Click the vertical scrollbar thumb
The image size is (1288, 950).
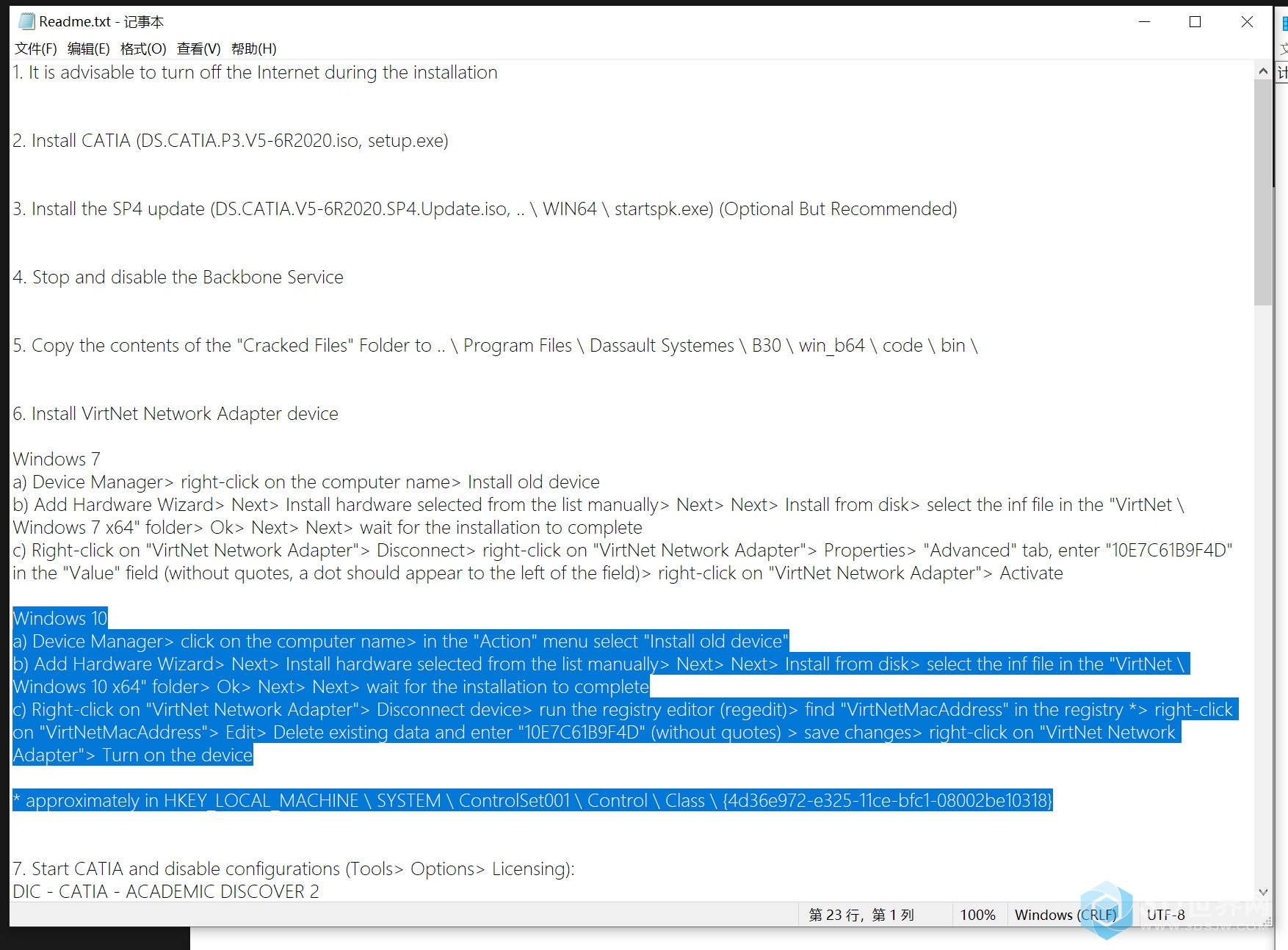[x=1263, y=192]
